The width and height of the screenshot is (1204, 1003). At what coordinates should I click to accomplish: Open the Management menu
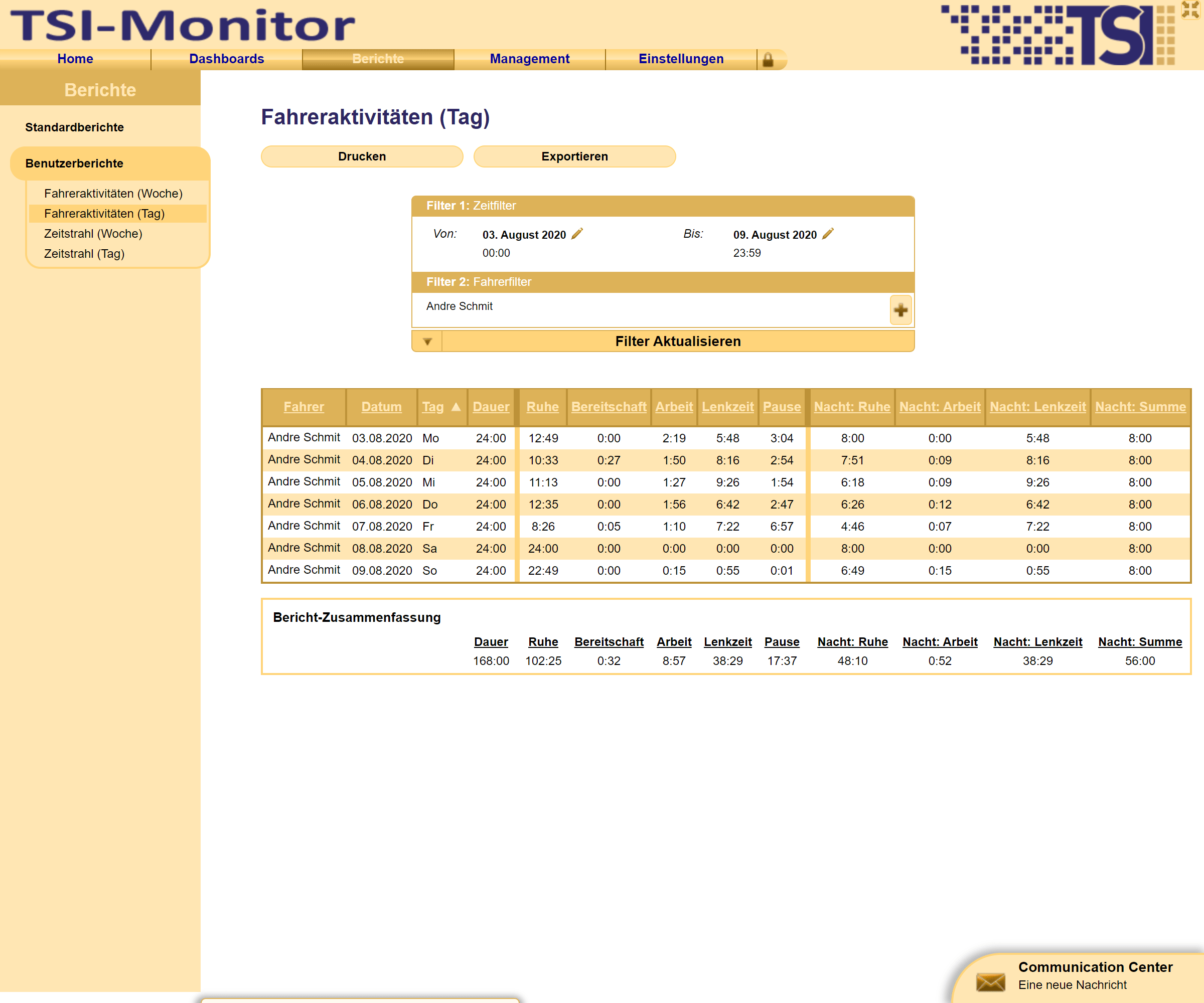click(530, 59)
